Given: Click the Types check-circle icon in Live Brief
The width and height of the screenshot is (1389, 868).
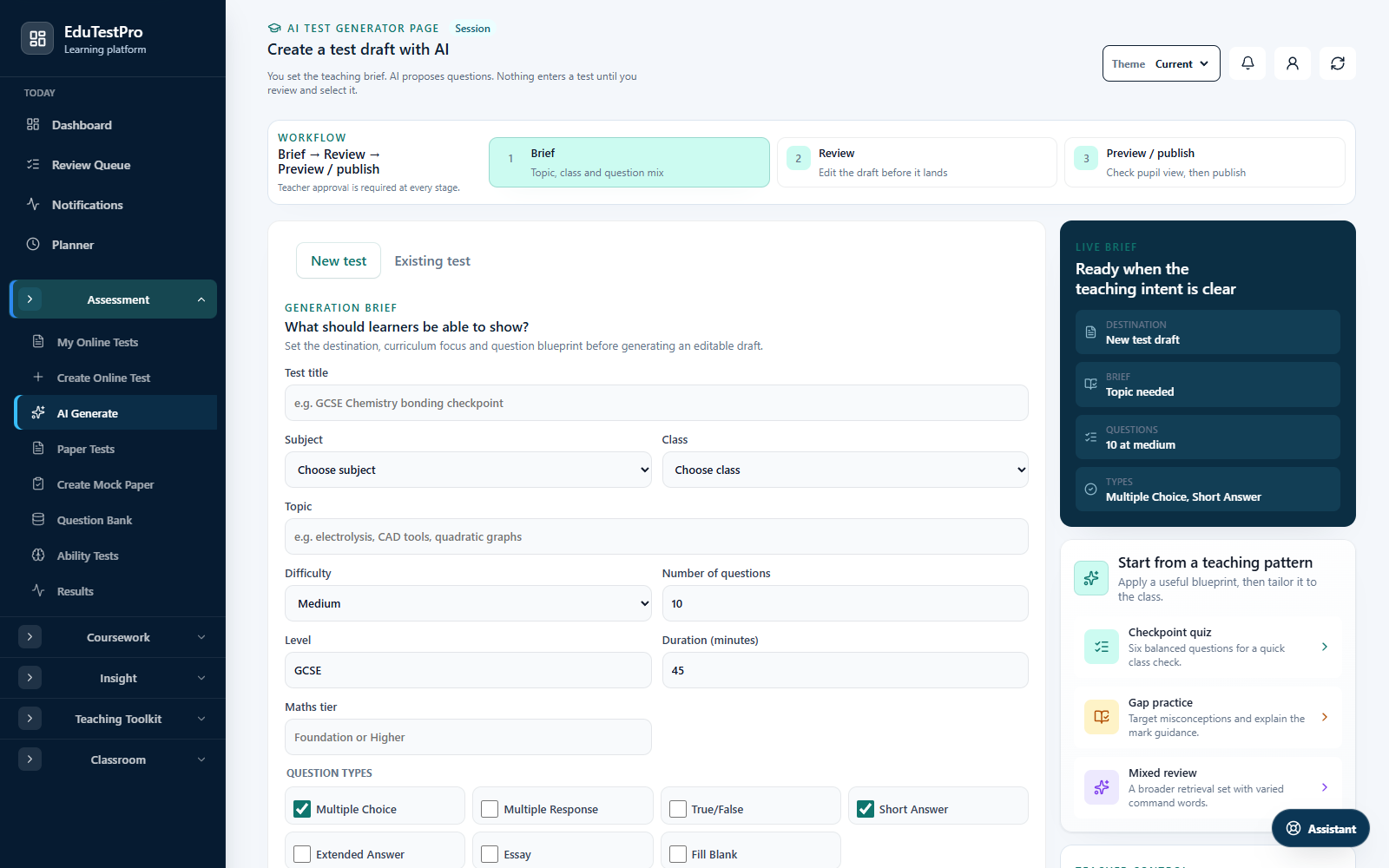Looking at the screenshot, I should 1091,490.
